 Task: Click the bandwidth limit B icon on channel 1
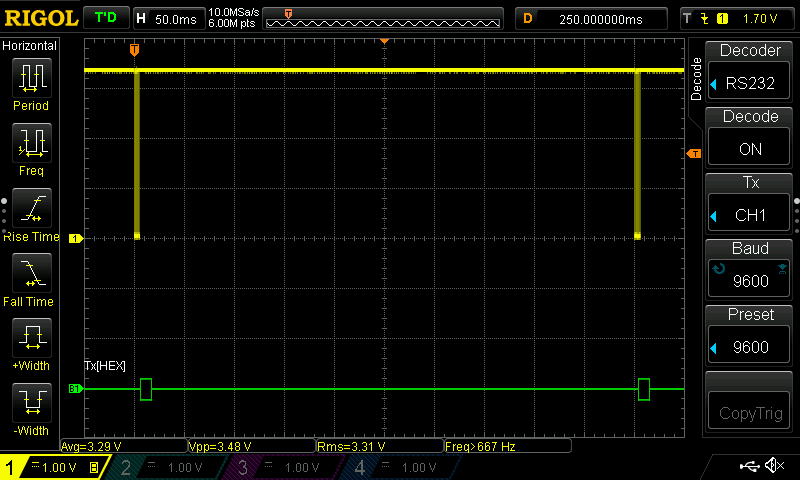[94, 467]
